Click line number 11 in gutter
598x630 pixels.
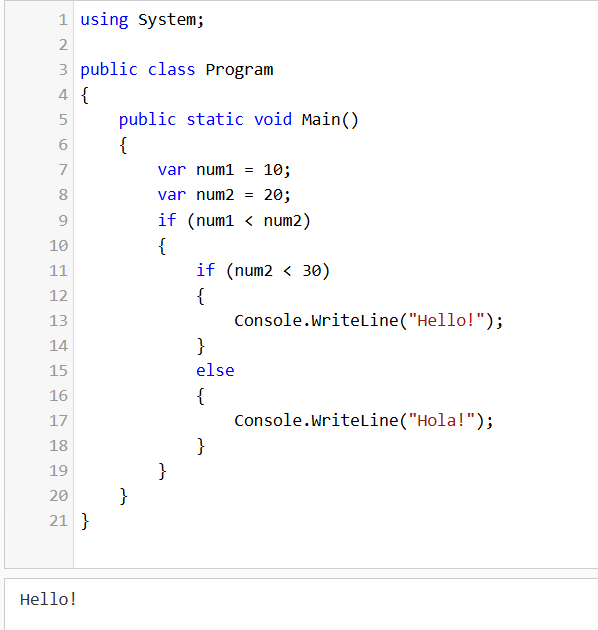[x=58, y=270]
